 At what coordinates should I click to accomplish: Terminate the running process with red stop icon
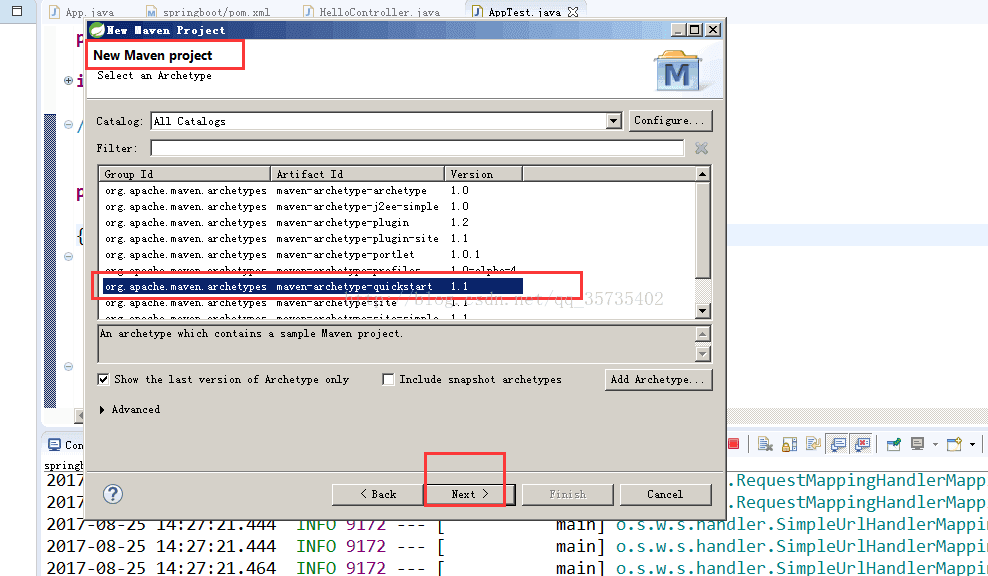click(733, 444)
